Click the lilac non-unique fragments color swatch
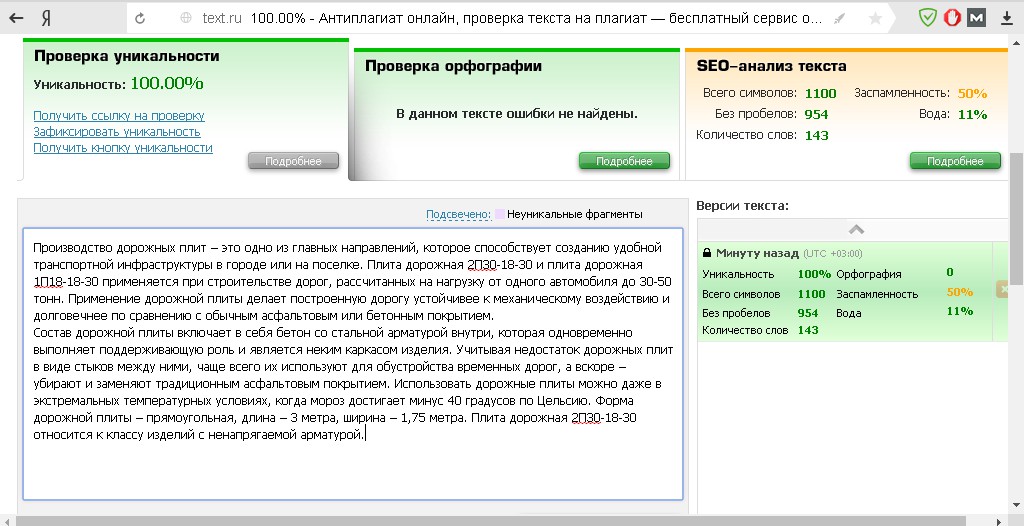 click(500, 214)
